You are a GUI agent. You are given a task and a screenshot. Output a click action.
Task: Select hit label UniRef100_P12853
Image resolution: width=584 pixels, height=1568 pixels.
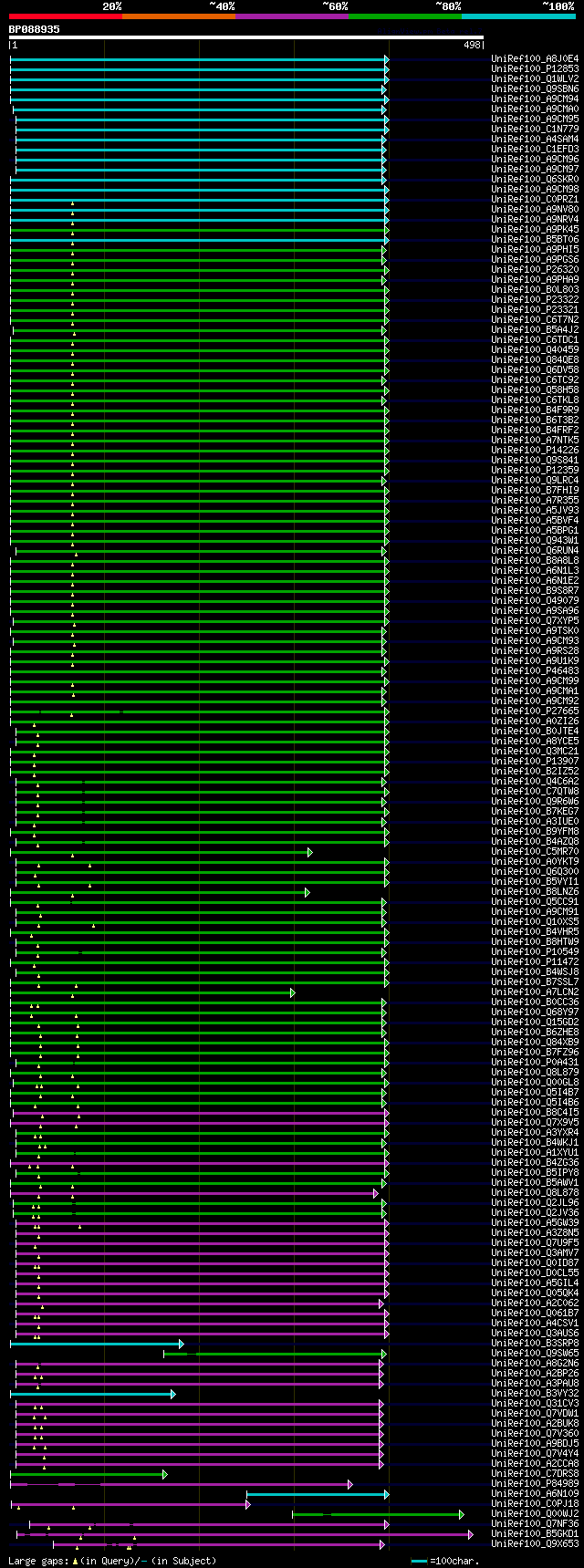[535, 68]
